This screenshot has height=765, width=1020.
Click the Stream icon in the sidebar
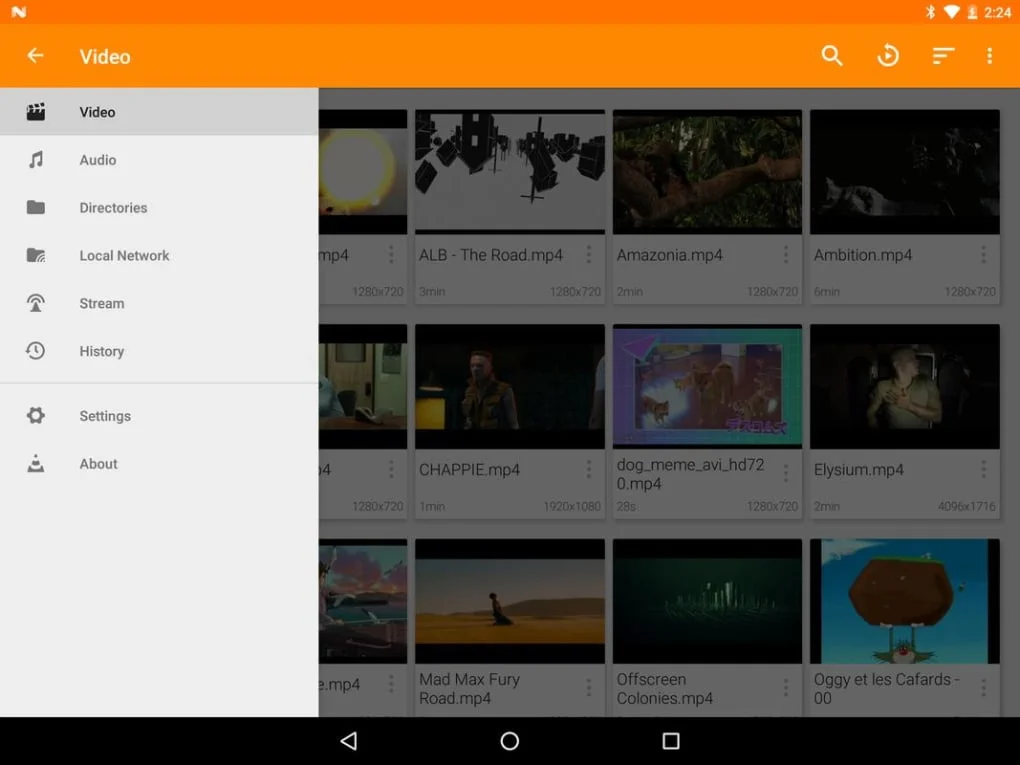coord(36,303)
